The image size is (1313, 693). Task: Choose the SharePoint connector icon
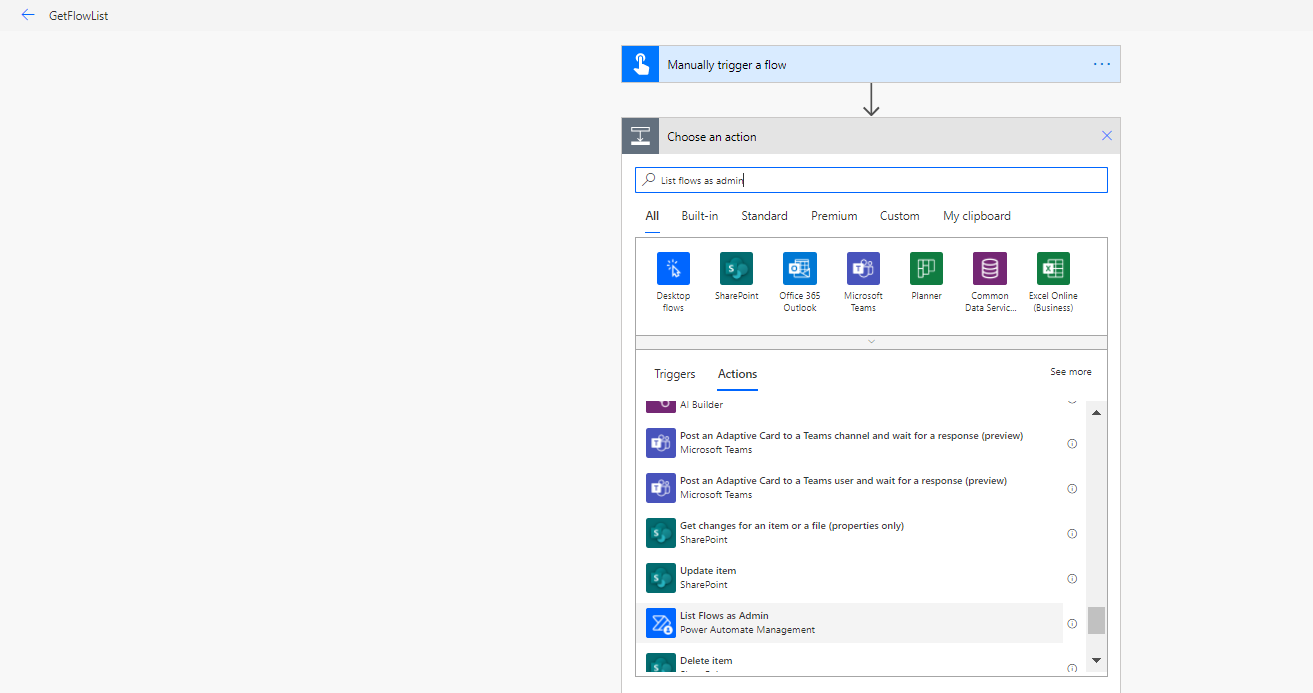(736, 268)
